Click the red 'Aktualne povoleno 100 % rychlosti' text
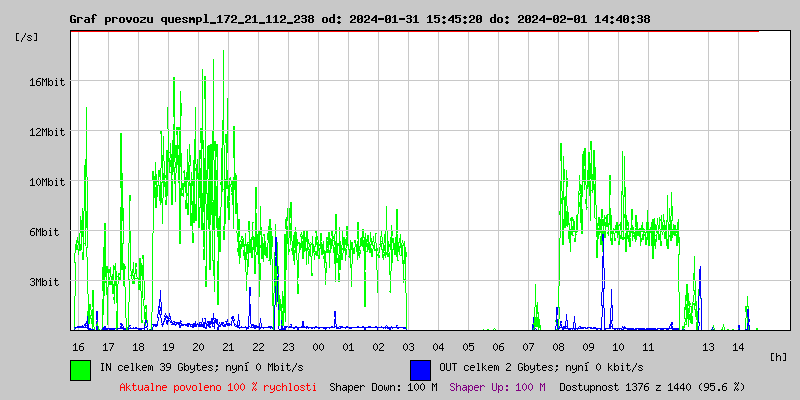This screenshot has height=400, width=800. (x=218, y=387)
